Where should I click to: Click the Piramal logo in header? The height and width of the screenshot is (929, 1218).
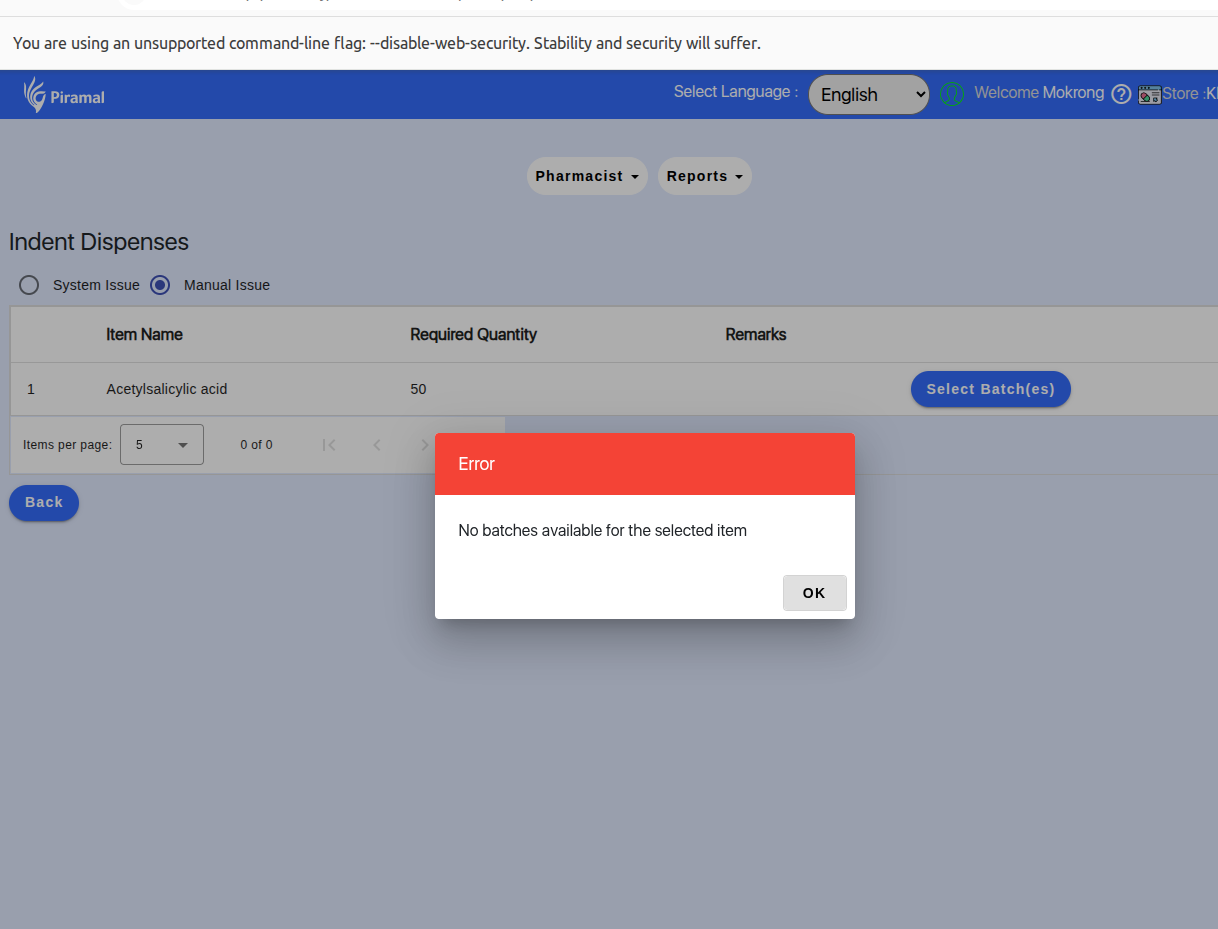click(x=64, y=95)
